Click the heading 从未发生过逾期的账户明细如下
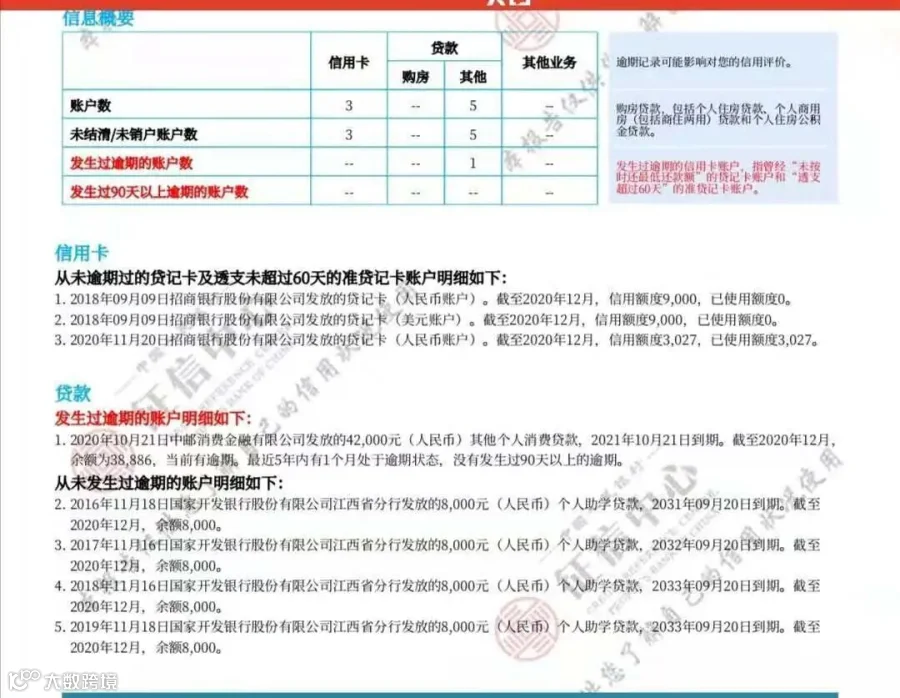 click(x=169, y=483)
